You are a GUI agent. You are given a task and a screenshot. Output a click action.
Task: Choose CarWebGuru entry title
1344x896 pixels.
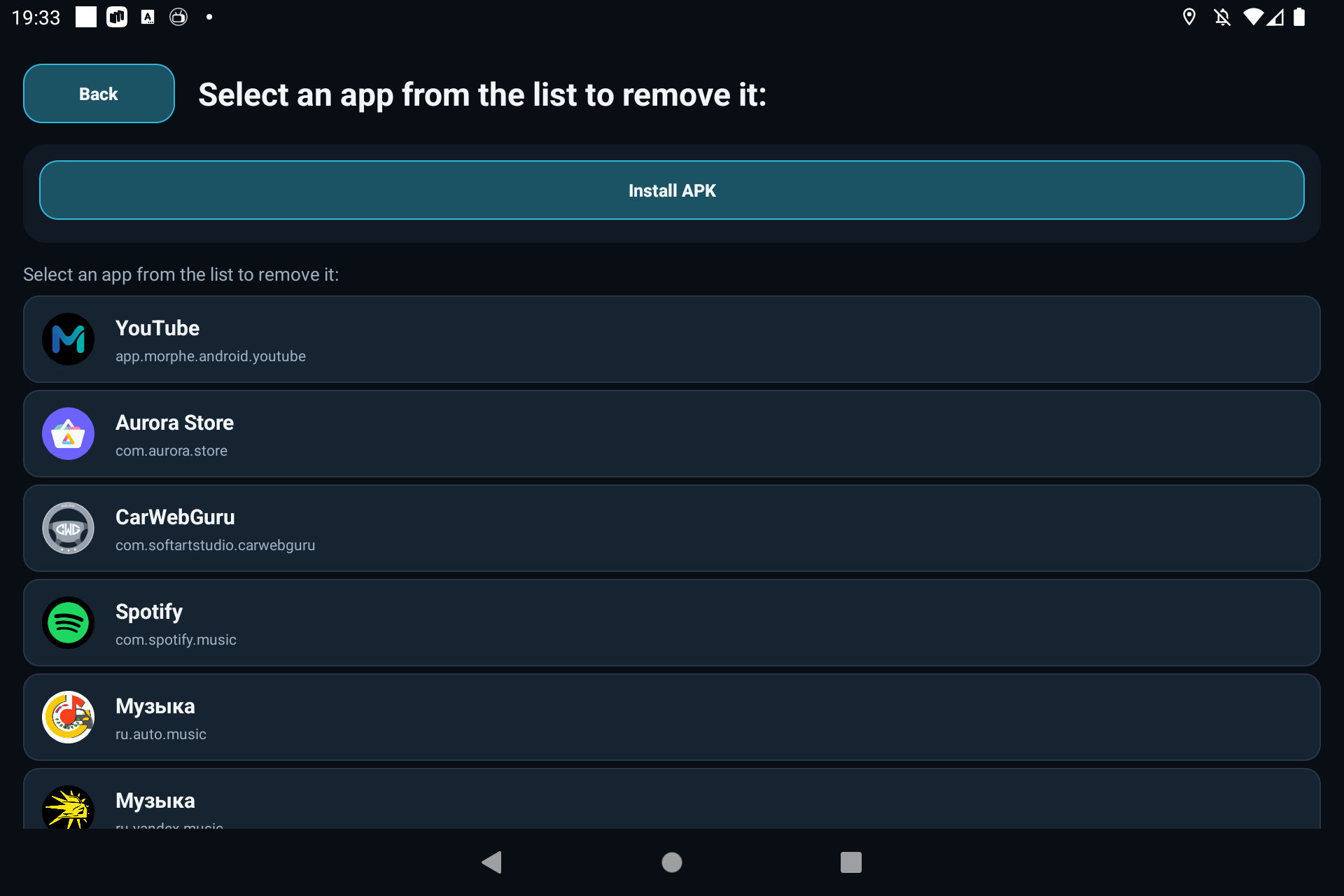pyautogui.click(x=175, y=517)
